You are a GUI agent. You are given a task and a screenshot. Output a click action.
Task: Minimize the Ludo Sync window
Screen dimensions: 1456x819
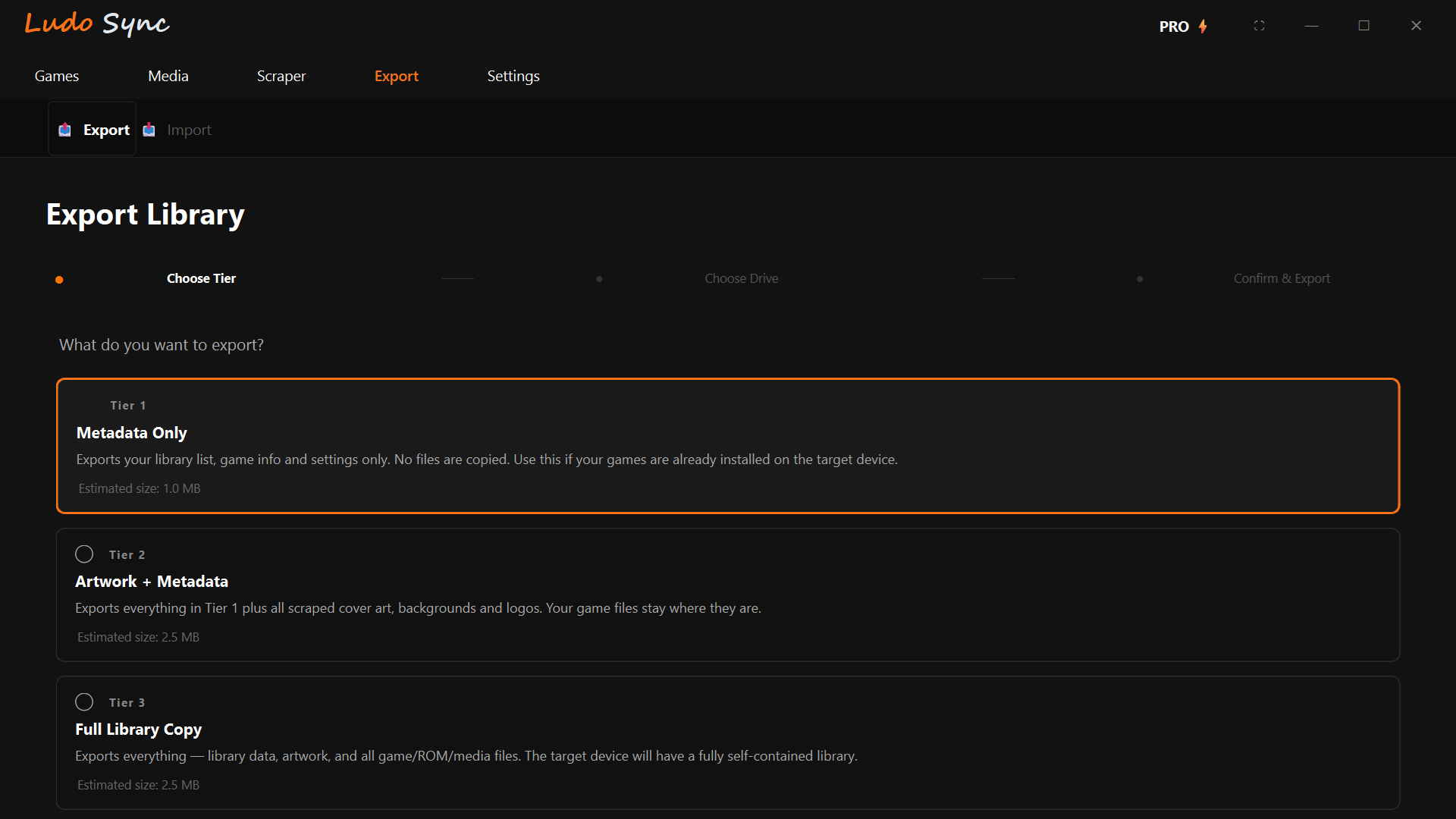(x=1311, y=26)
